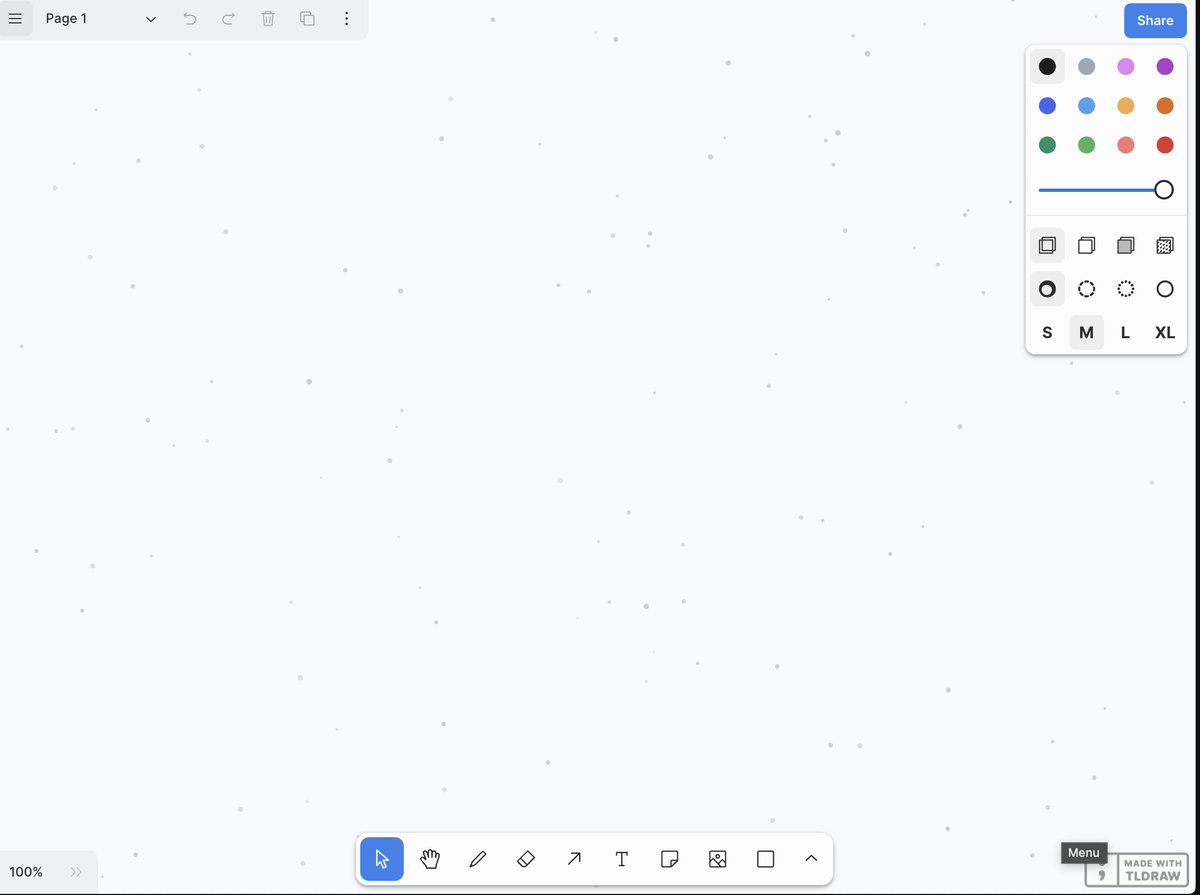
Task: Expand the zoom panel double-chevron
Action: [x=77, y=872]
